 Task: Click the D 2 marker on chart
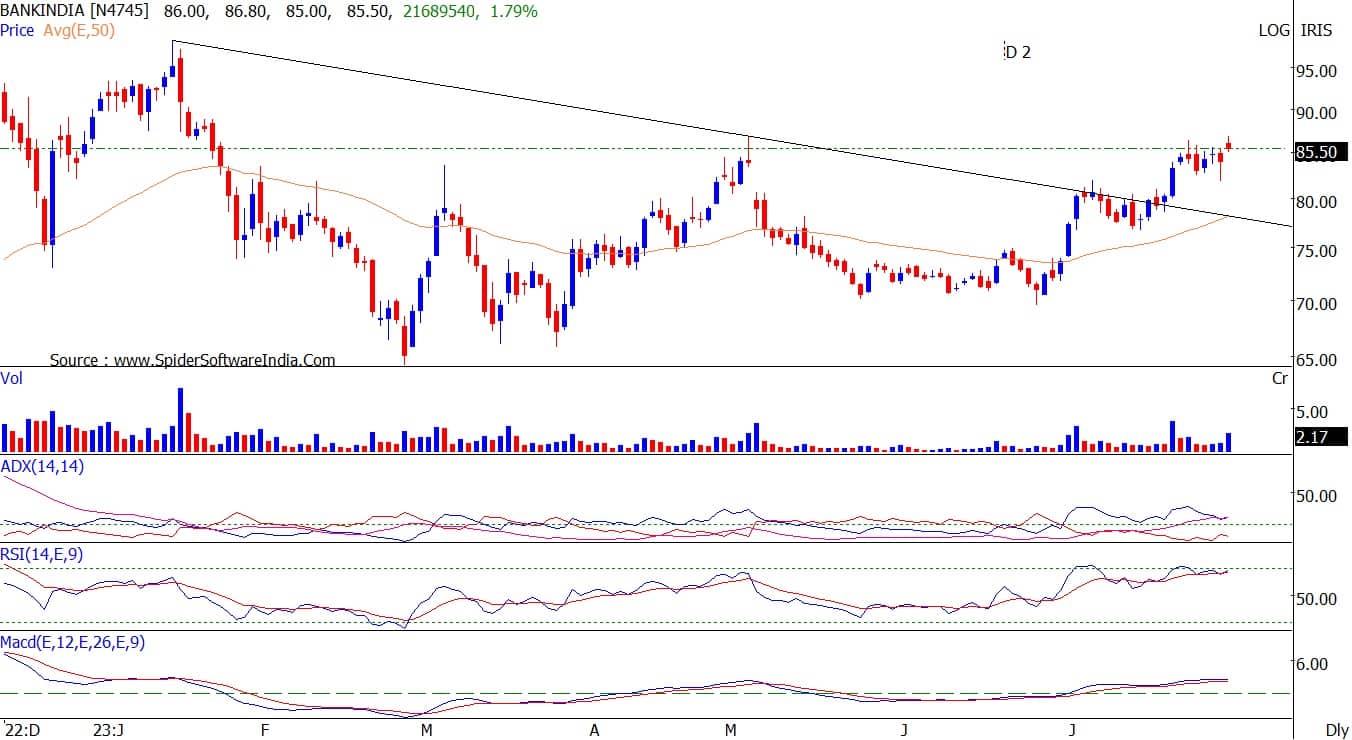pos(1017,52)
